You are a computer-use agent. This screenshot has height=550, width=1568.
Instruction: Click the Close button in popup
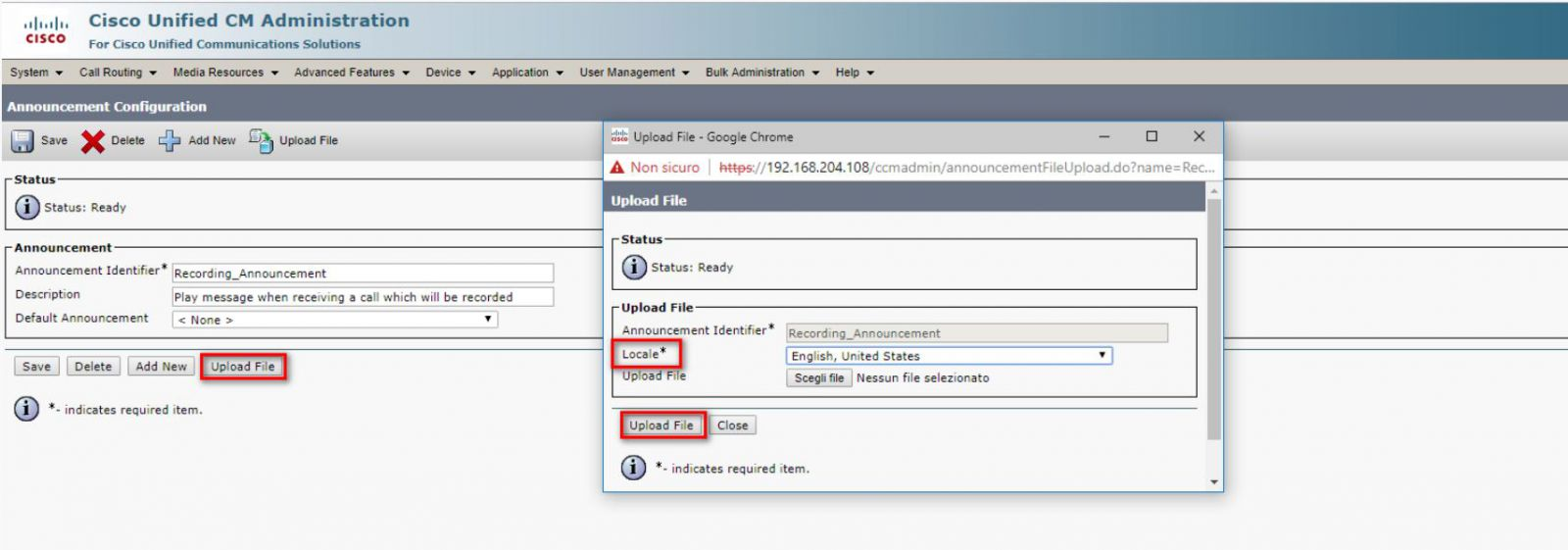point(732,425)
